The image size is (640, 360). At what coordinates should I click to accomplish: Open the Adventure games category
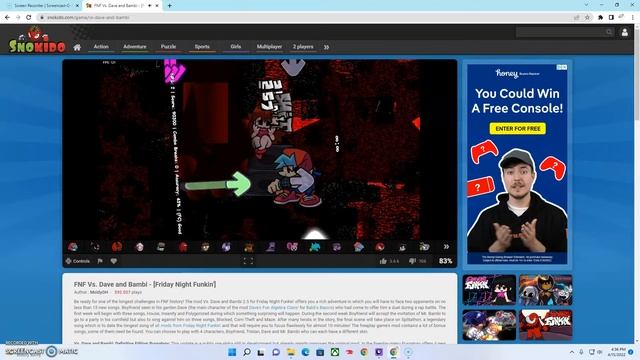135,47
